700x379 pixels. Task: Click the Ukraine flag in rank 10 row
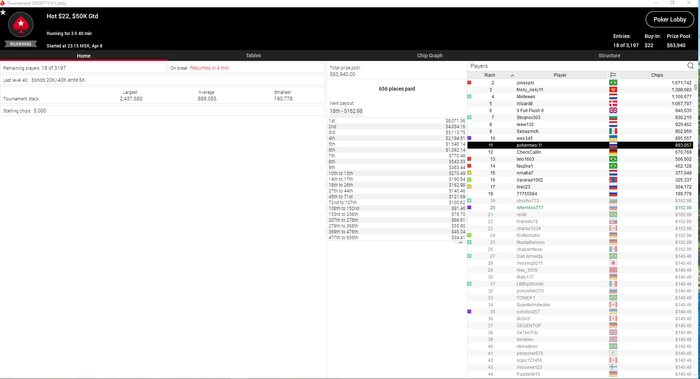[613, 138]
